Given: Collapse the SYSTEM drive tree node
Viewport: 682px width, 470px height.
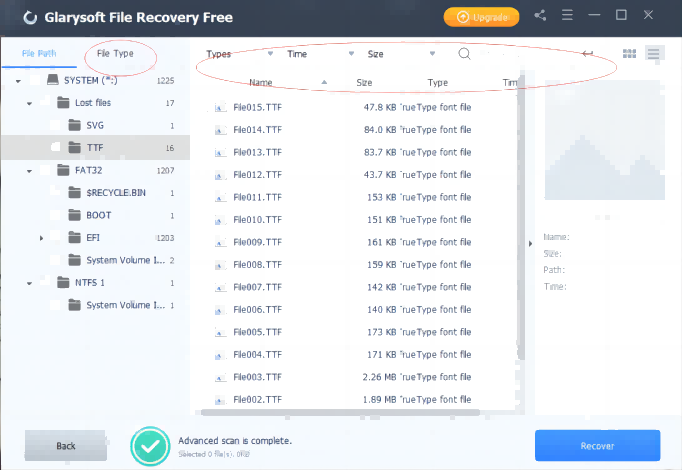Looking at the screenshot, I should click(x=18, y=81).
